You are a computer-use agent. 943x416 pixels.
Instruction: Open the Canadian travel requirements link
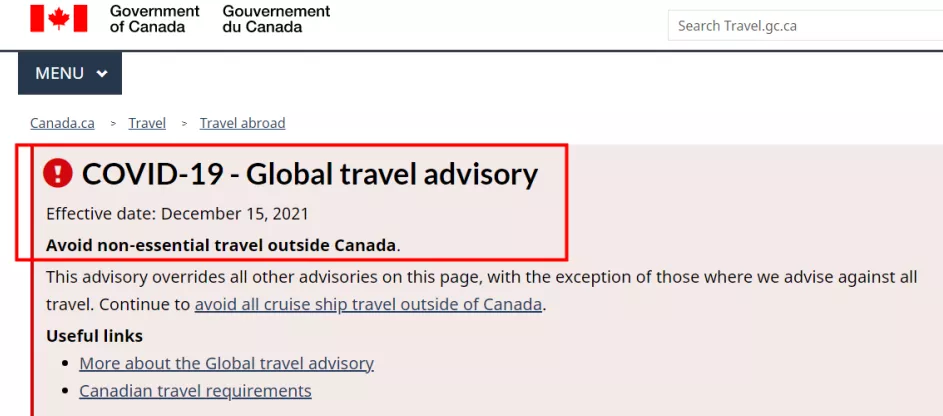point(195,391)
